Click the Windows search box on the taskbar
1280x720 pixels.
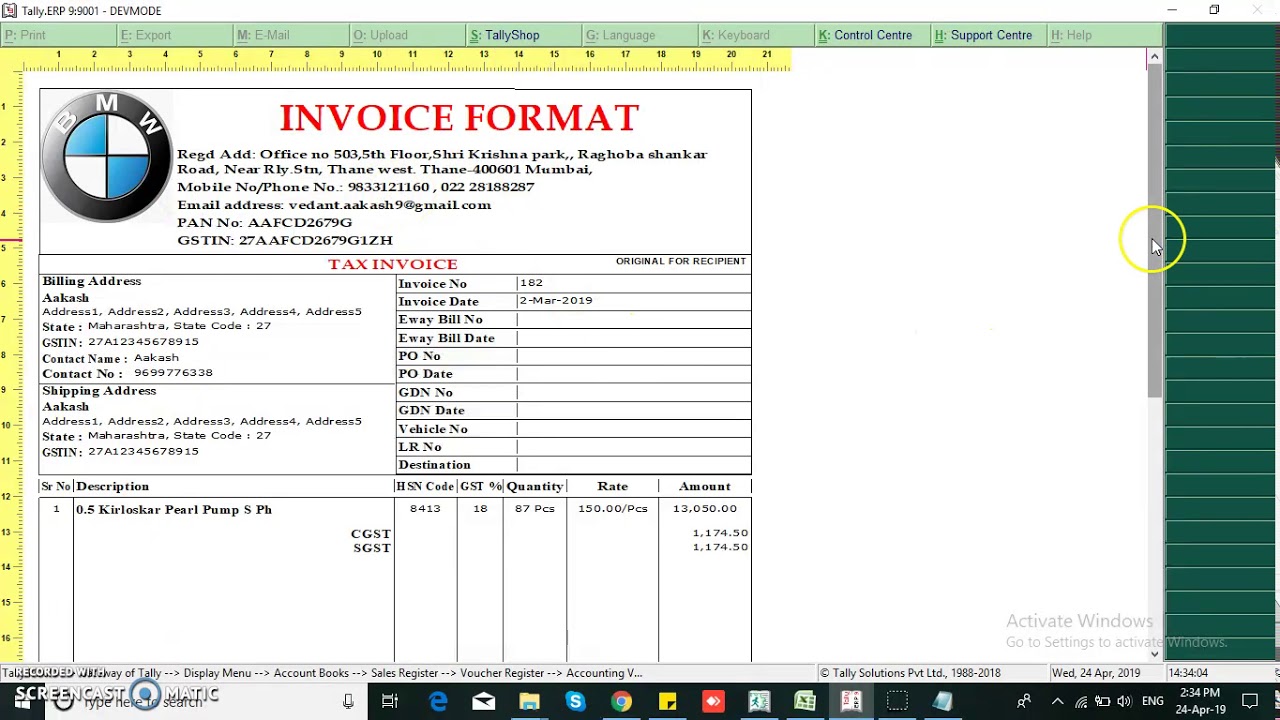pos(200,702)
